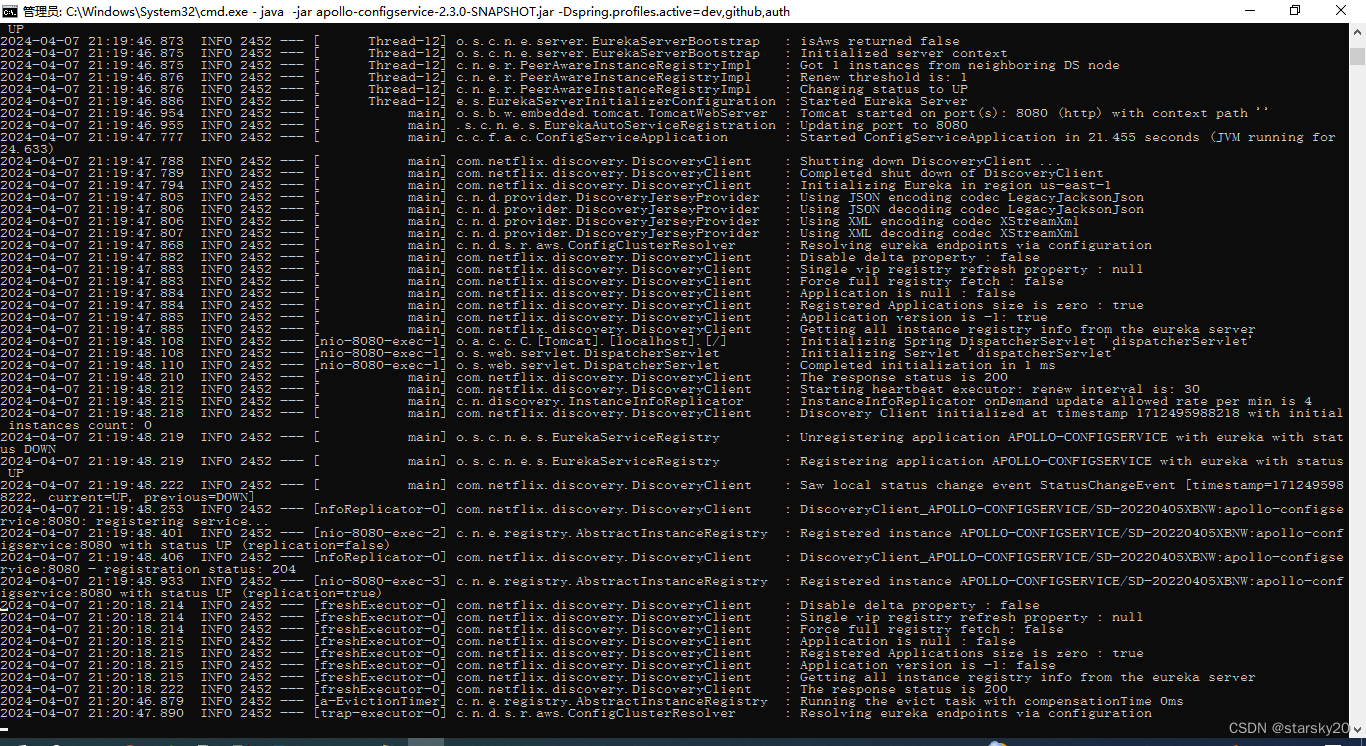Click the 'Updating port to 8080' message

(x=883, y=125)
